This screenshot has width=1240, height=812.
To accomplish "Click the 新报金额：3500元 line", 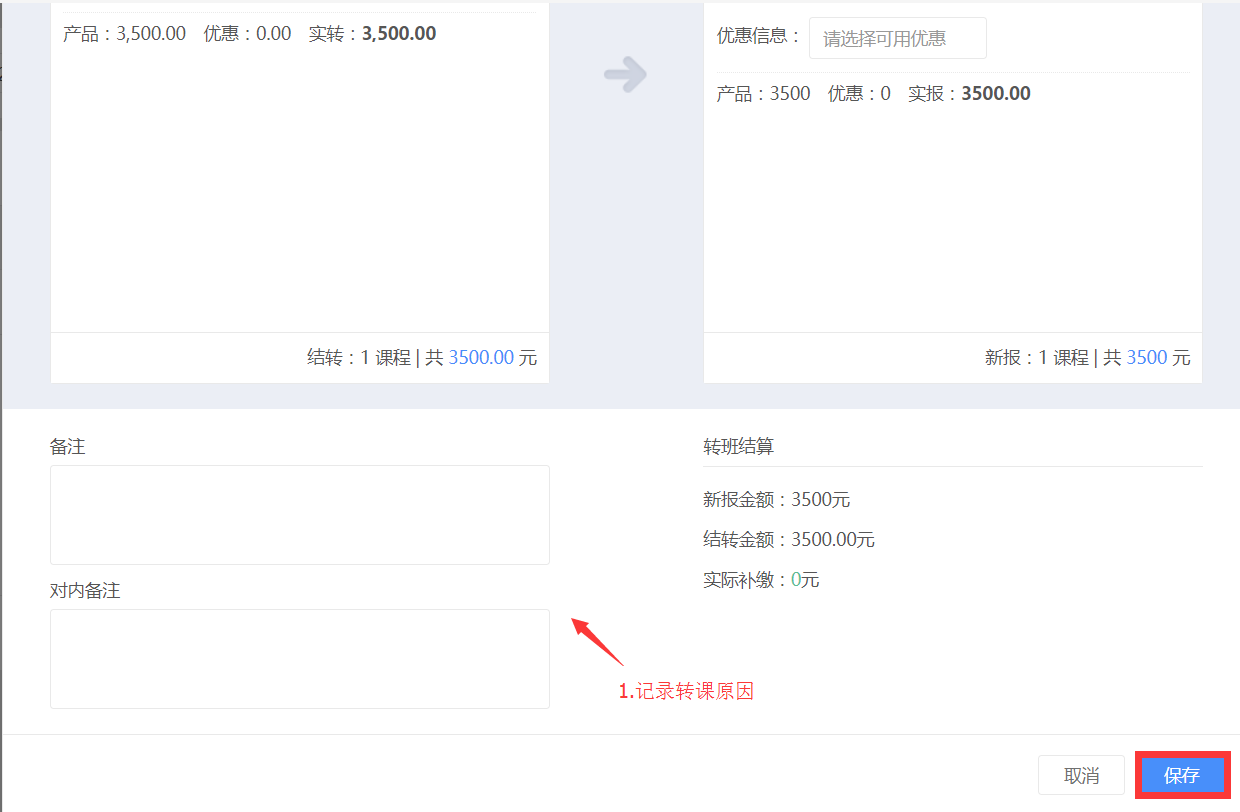I will pyautogui.click(x=777, y=499).
